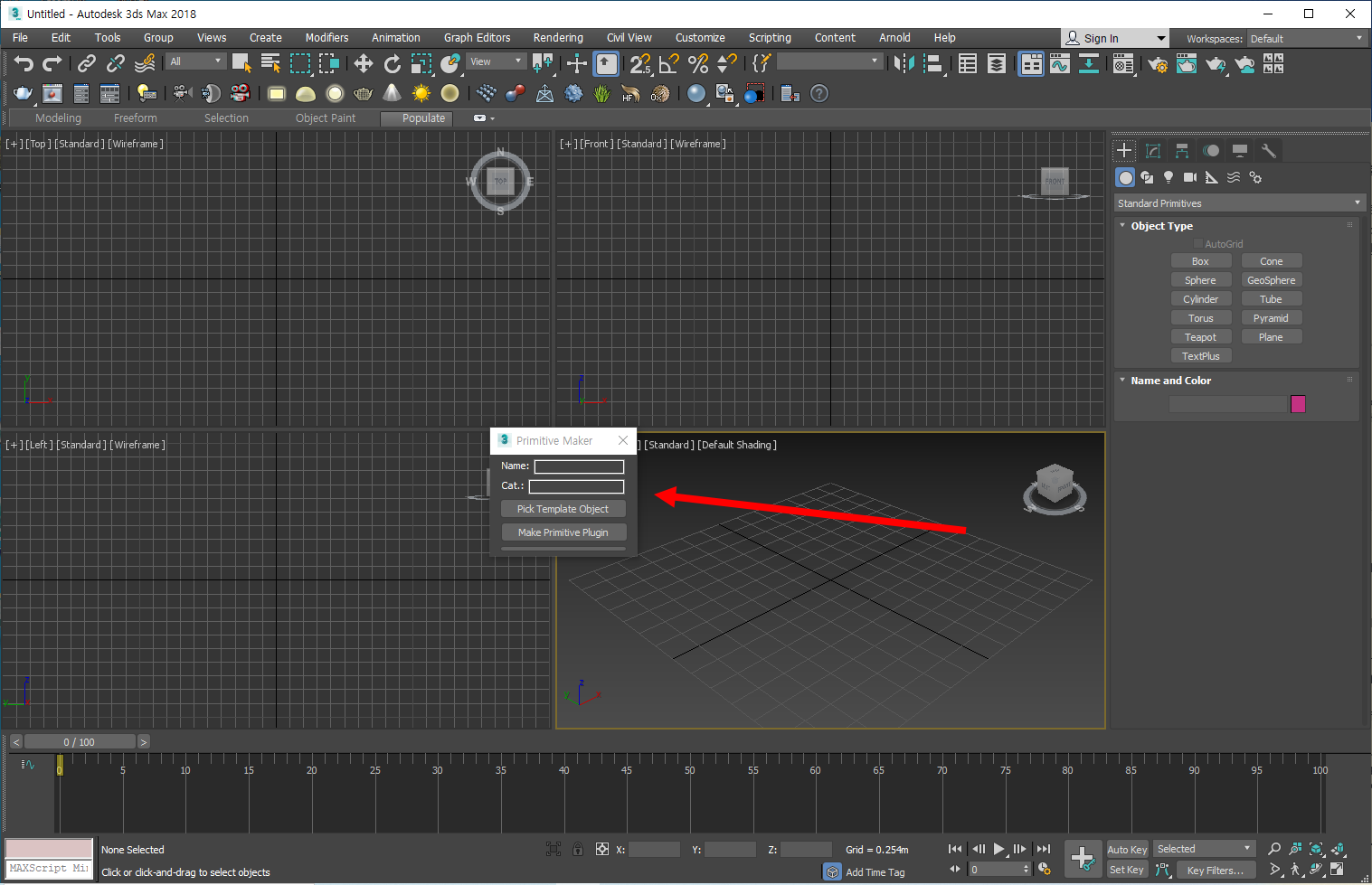Open the Rendering menu

coord(558,38)
